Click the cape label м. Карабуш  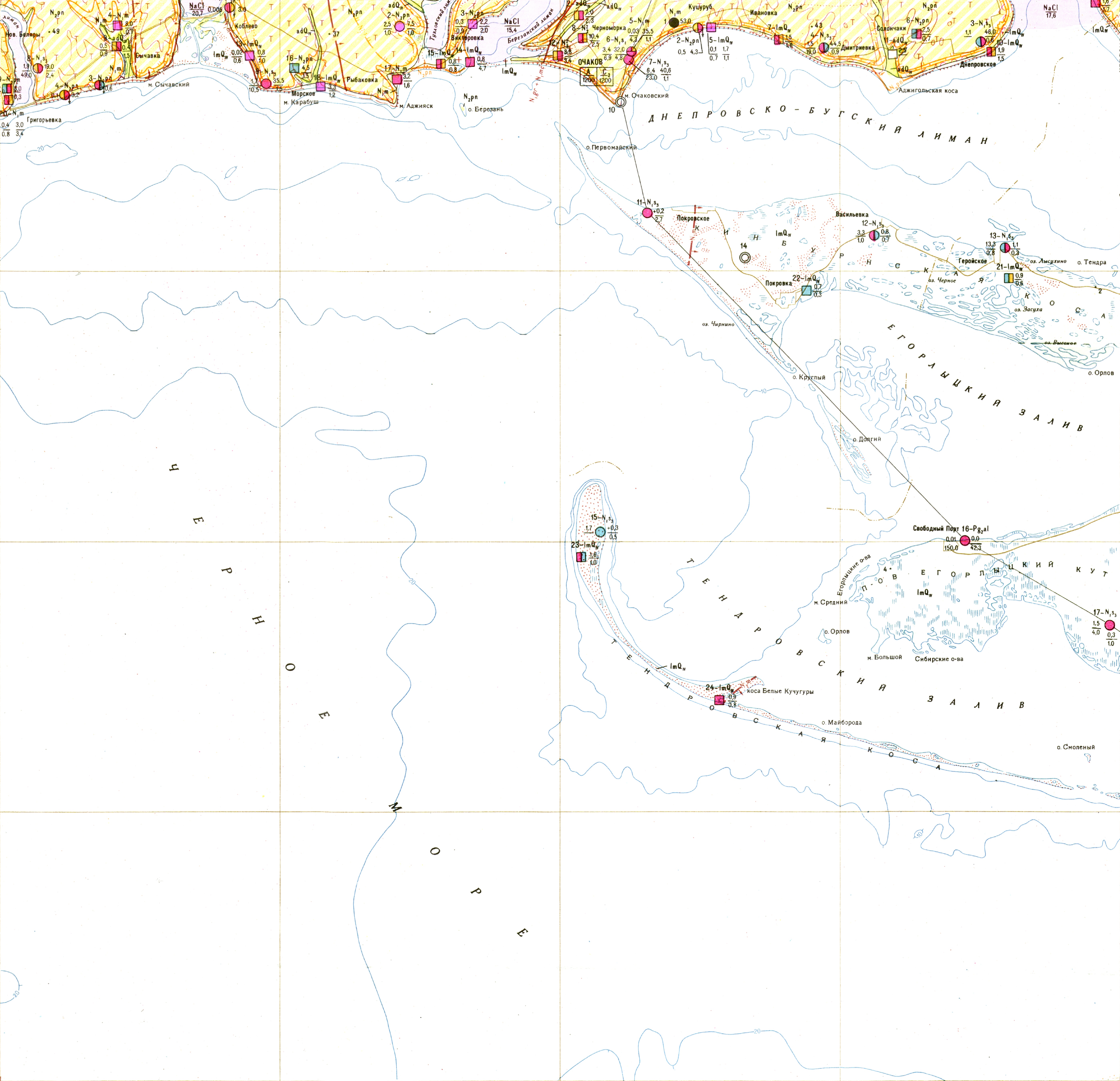click(x=301, y=102)
